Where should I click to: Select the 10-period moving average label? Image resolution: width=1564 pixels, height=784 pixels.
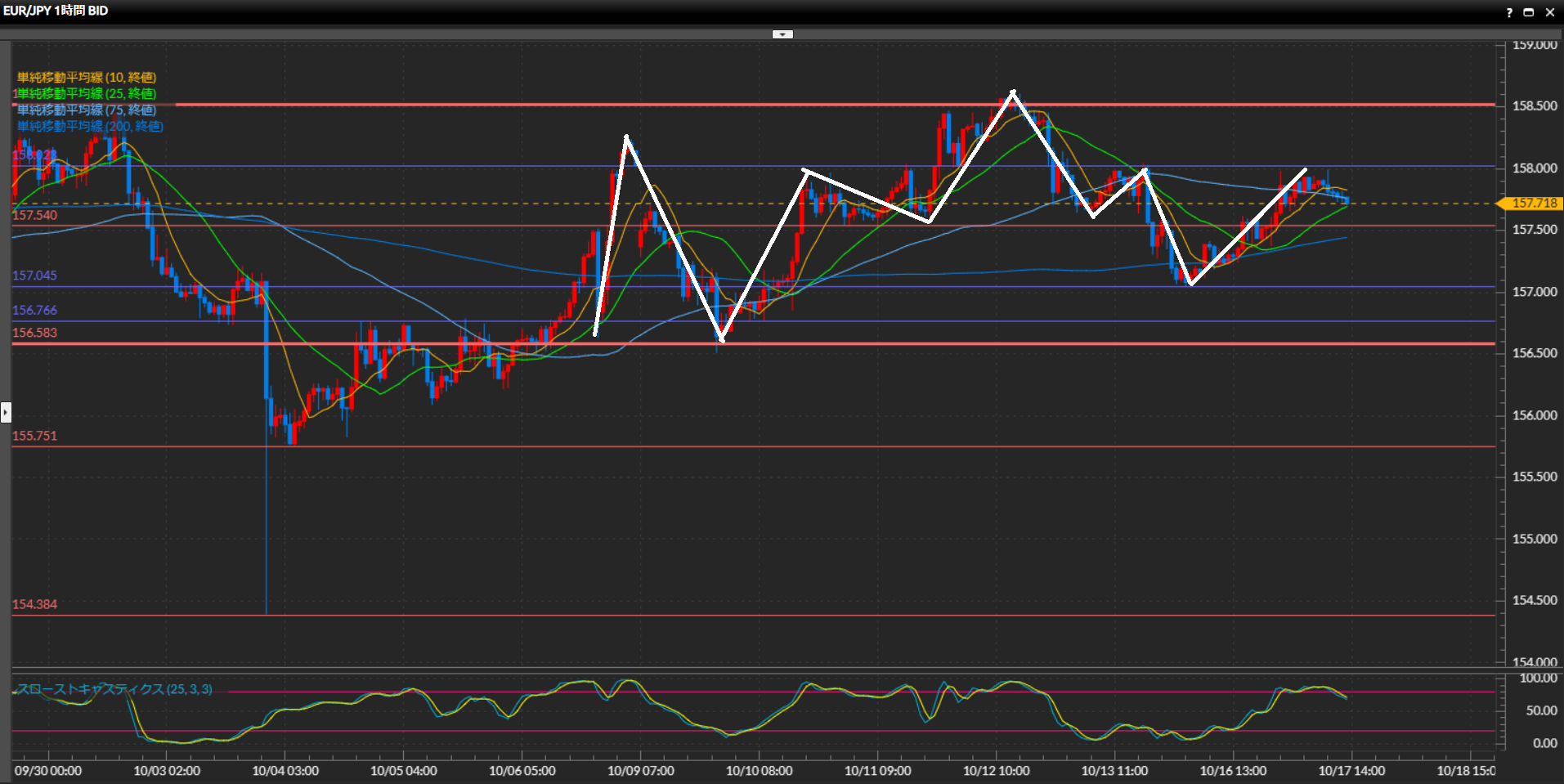87,78
